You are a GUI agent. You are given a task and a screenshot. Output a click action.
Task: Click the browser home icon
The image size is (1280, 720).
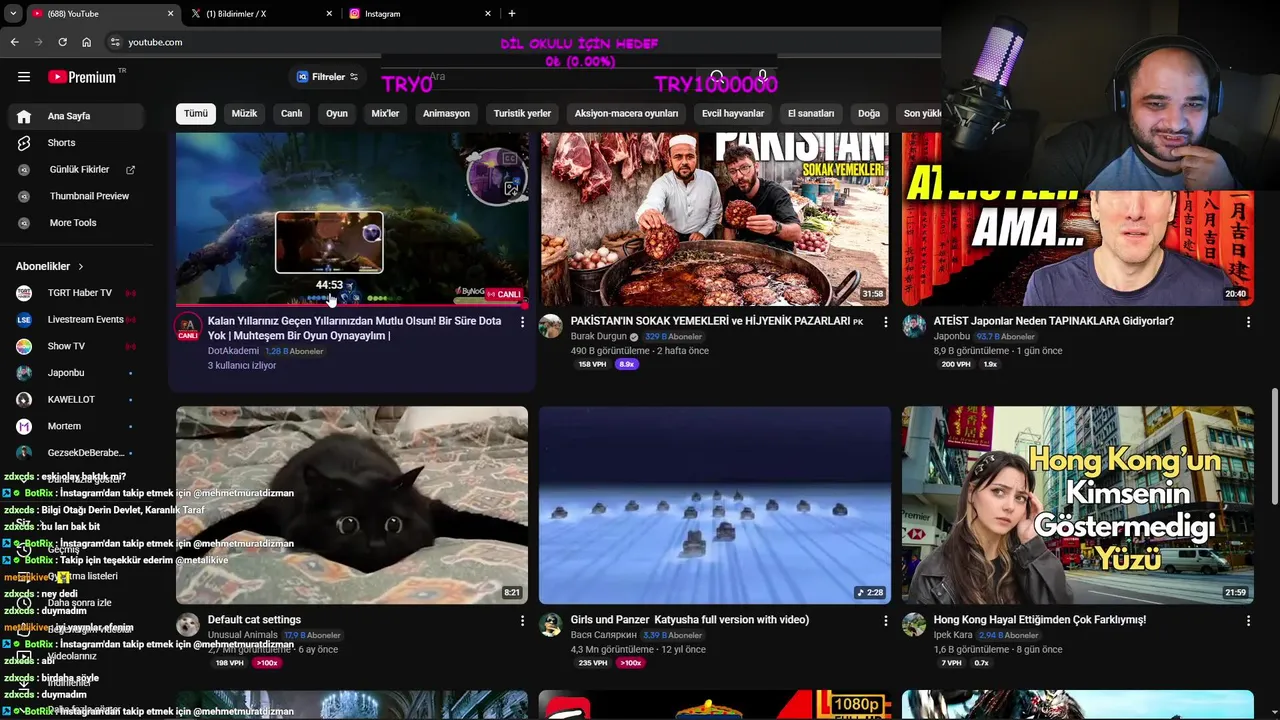(x=86, y=42)
